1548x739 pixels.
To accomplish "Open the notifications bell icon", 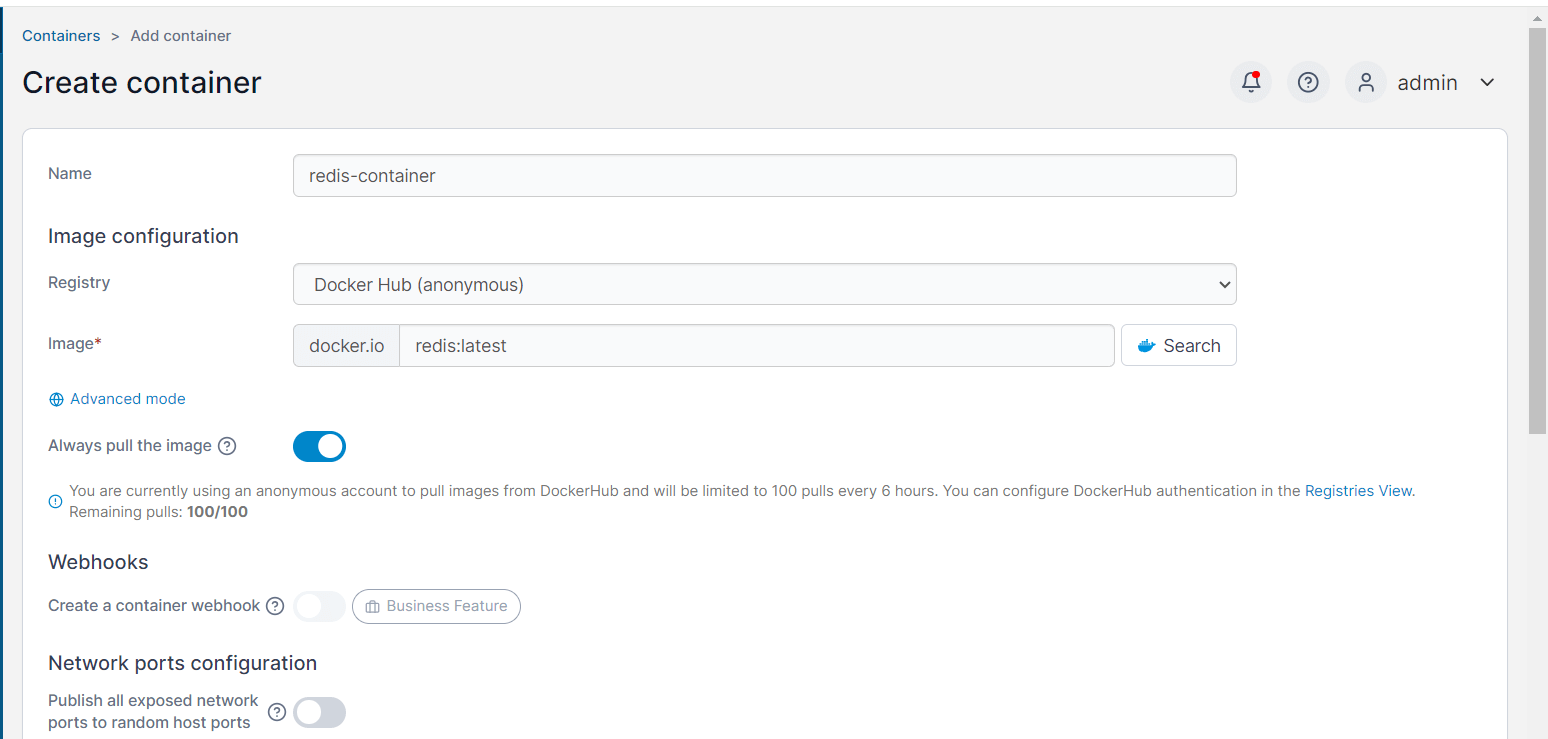I will point(1250,82).
